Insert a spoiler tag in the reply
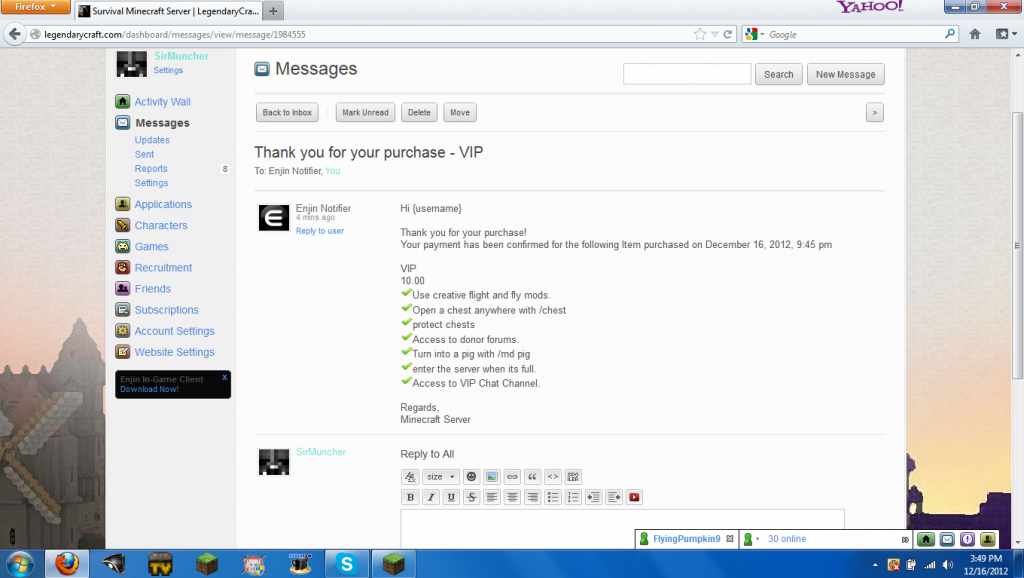This screenshot has height=578, width=1024. (573, 477)
